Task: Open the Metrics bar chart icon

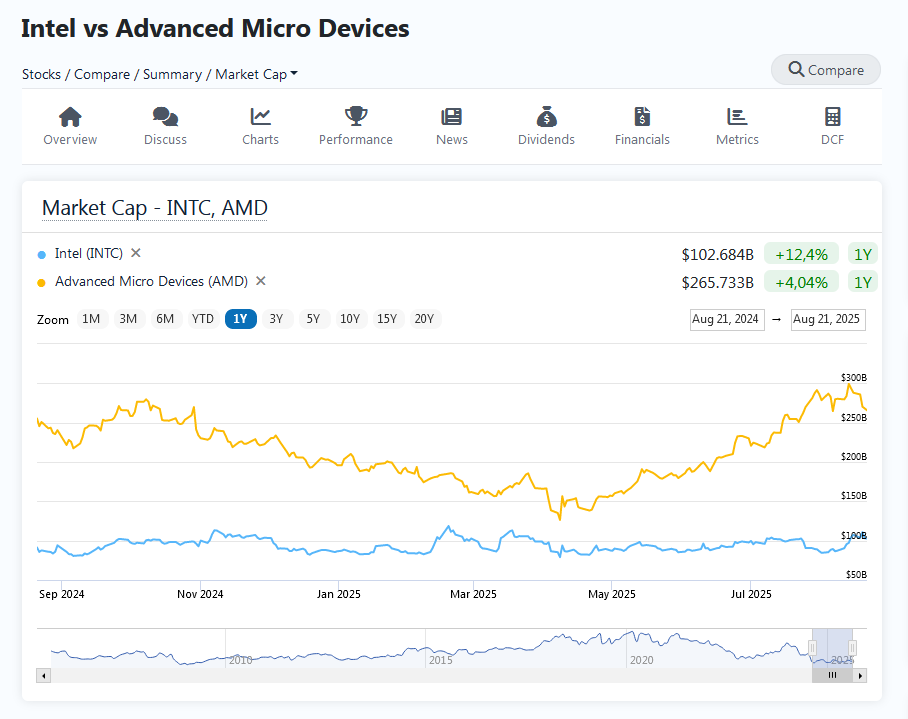Action: coord(737,116)
